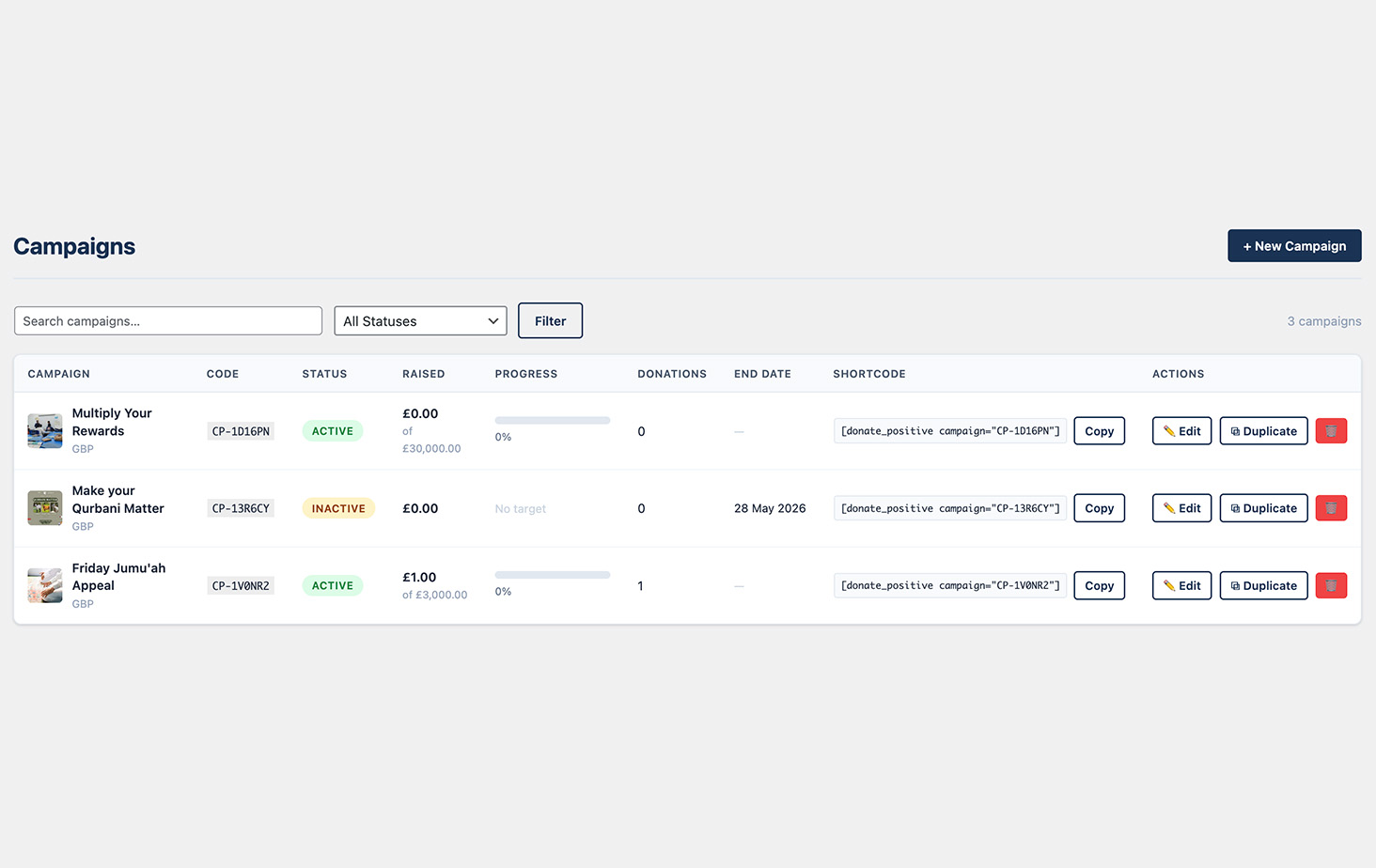Click the RAISED column header

tap(424, 374)
